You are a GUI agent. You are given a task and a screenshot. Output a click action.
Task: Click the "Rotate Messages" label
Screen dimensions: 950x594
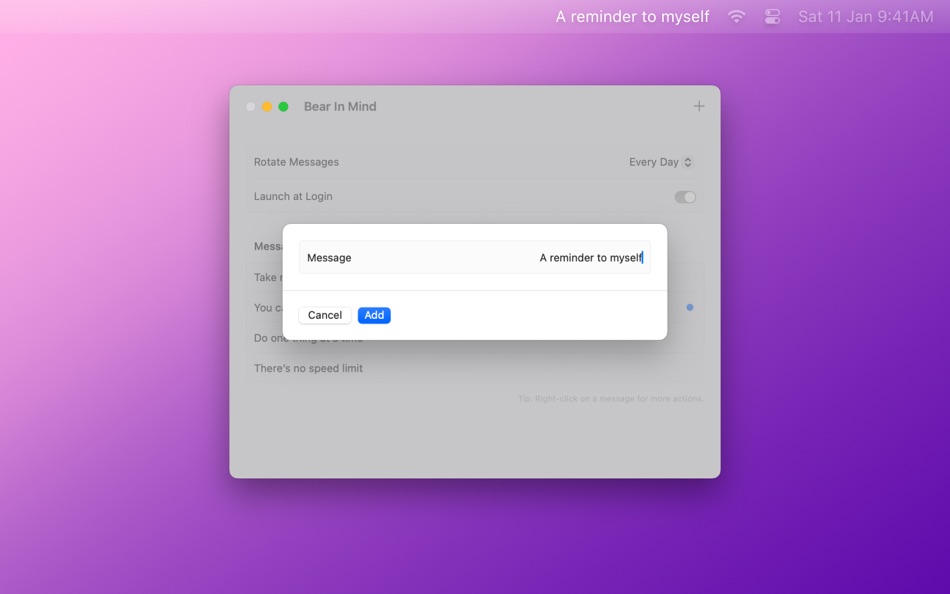(296, 162)
